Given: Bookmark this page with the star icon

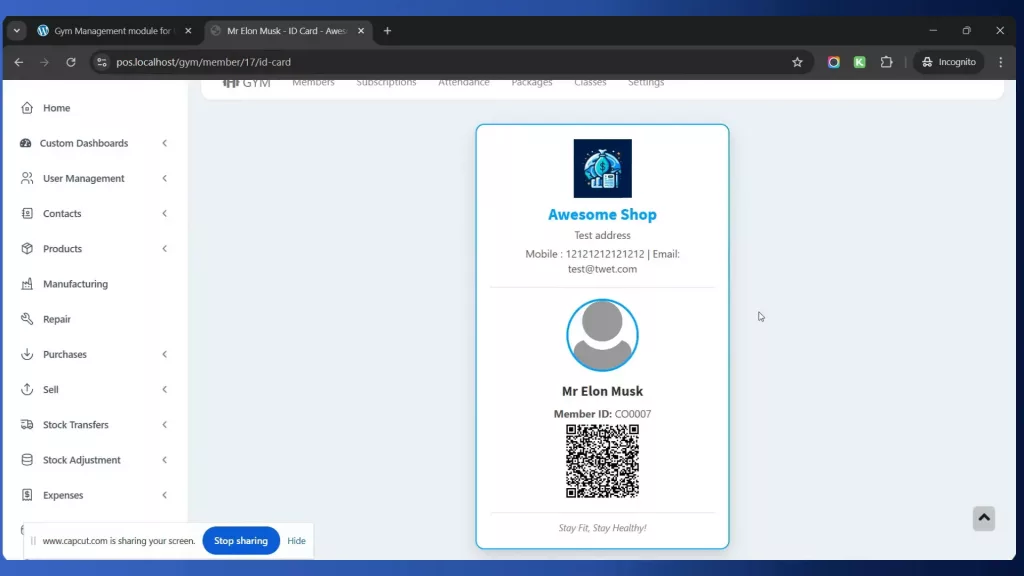Looking at the screenshot, I should pyautogui.click(x=797, y=62).
